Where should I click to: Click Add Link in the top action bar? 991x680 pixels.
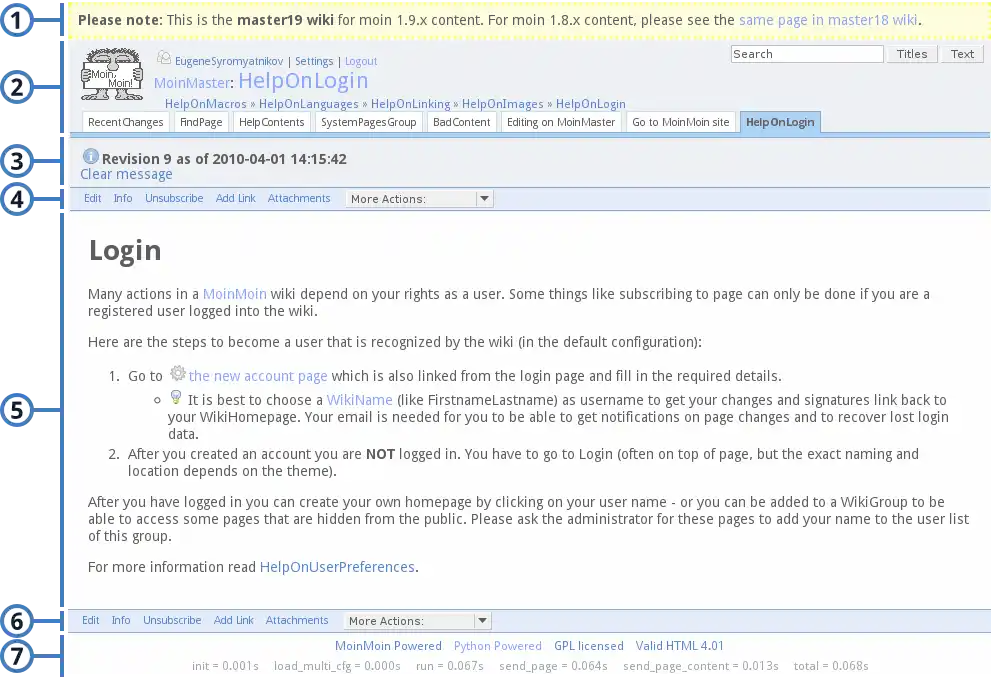[236, 198]
